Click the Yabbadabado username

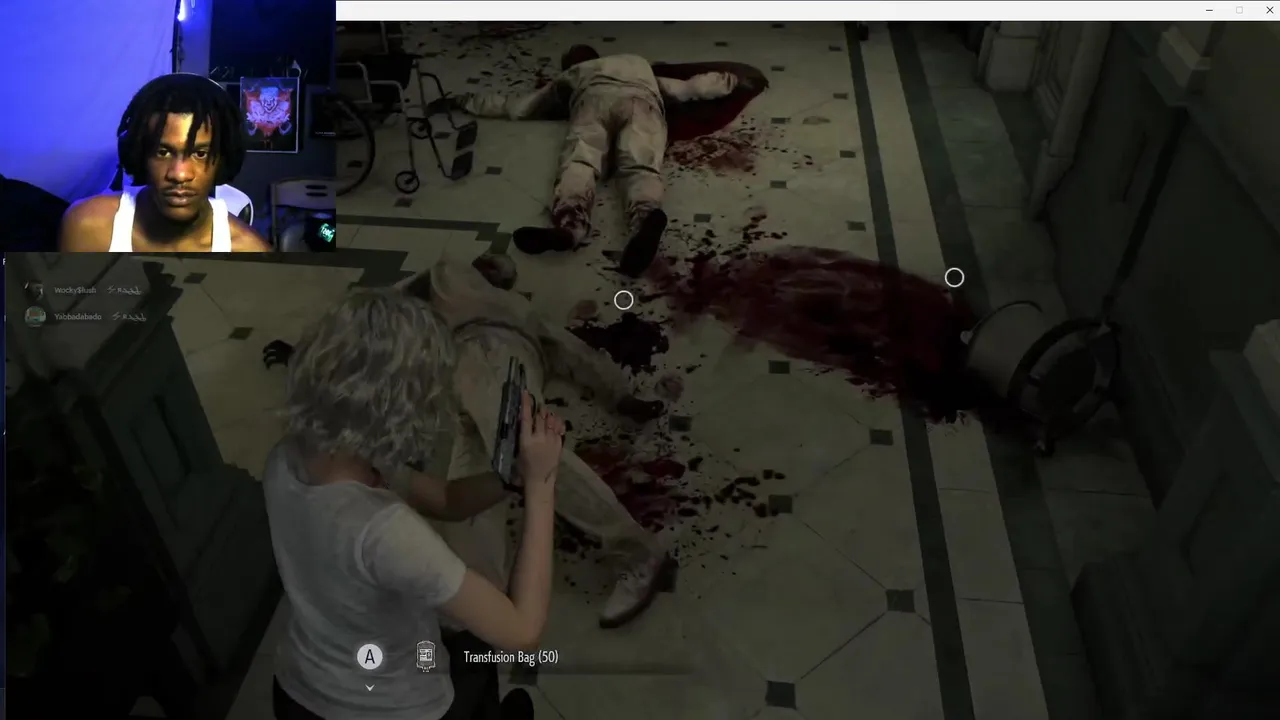pos(77,316)
